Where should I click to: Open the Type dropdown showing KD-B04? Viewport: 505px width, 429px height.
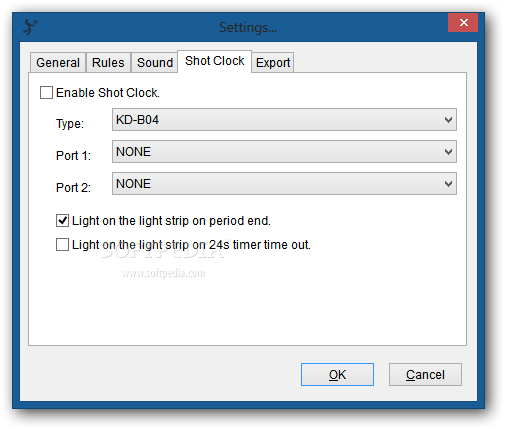click(x=284, y=120)
